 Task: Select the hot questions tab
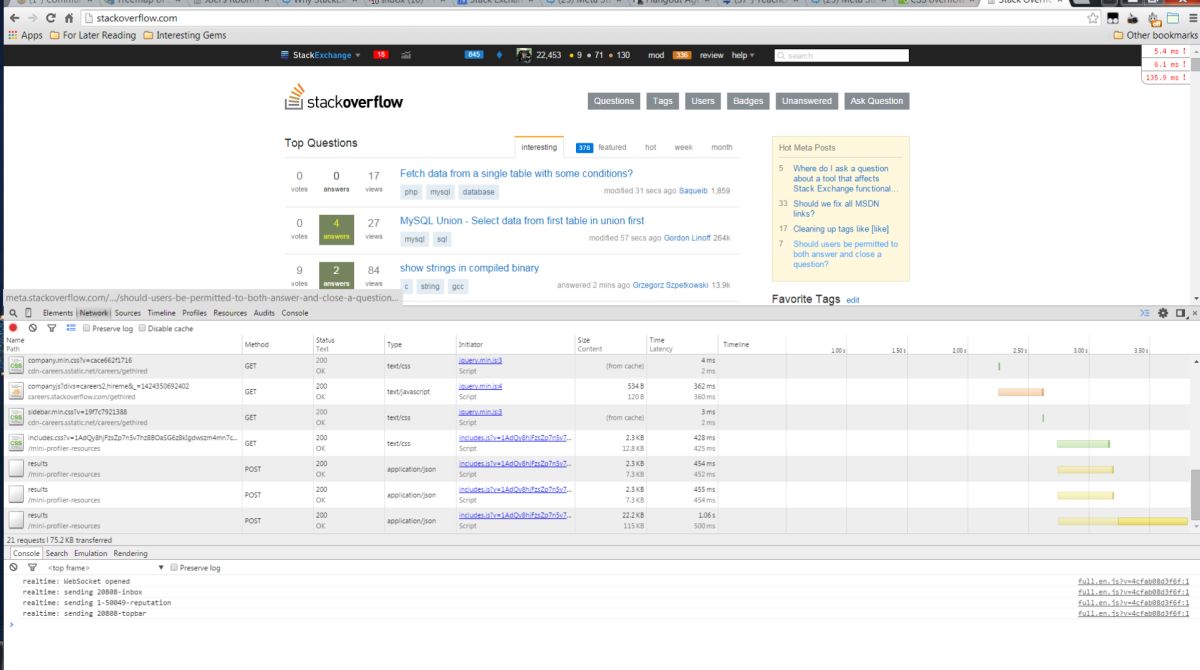(650, 147)
